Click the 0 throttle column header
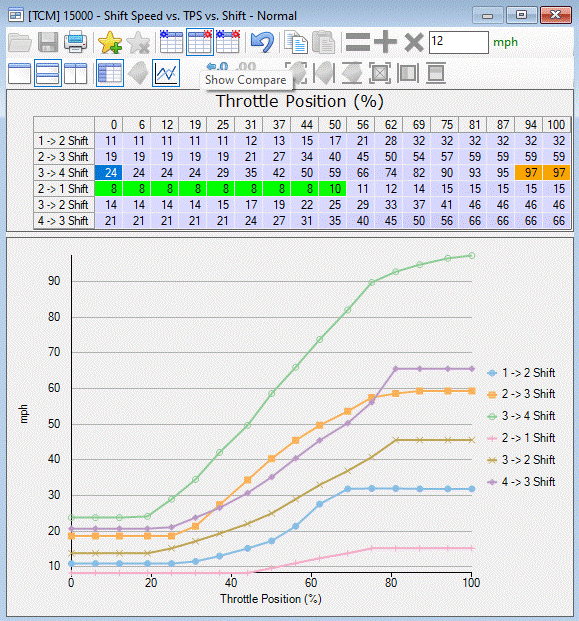 coord(109,125)
